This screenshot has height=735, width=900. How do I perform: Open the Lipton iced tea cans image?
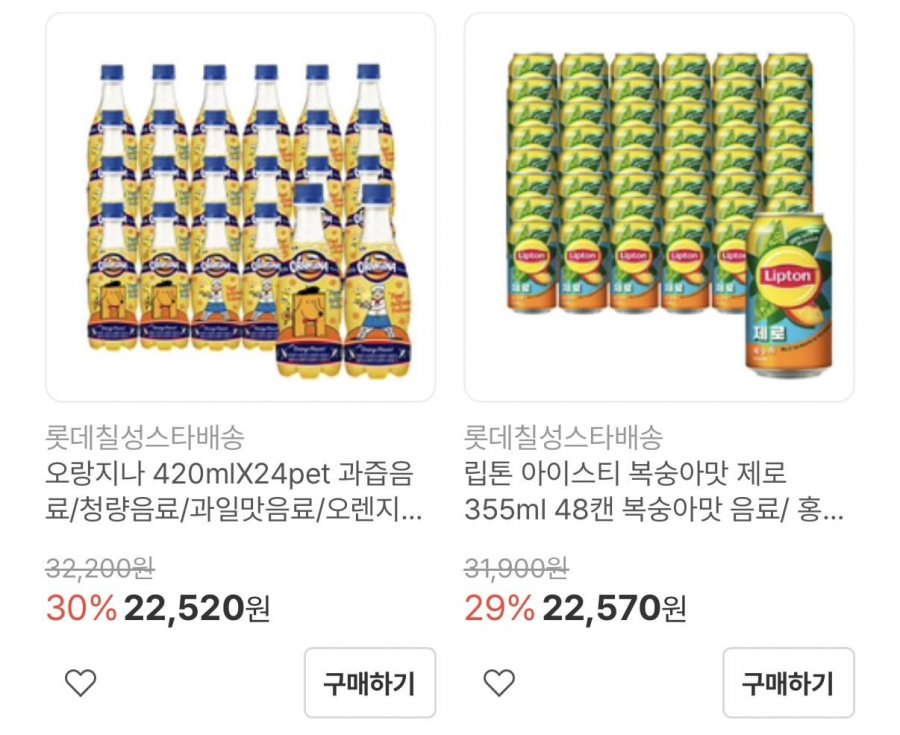click(x=659, y=207)
